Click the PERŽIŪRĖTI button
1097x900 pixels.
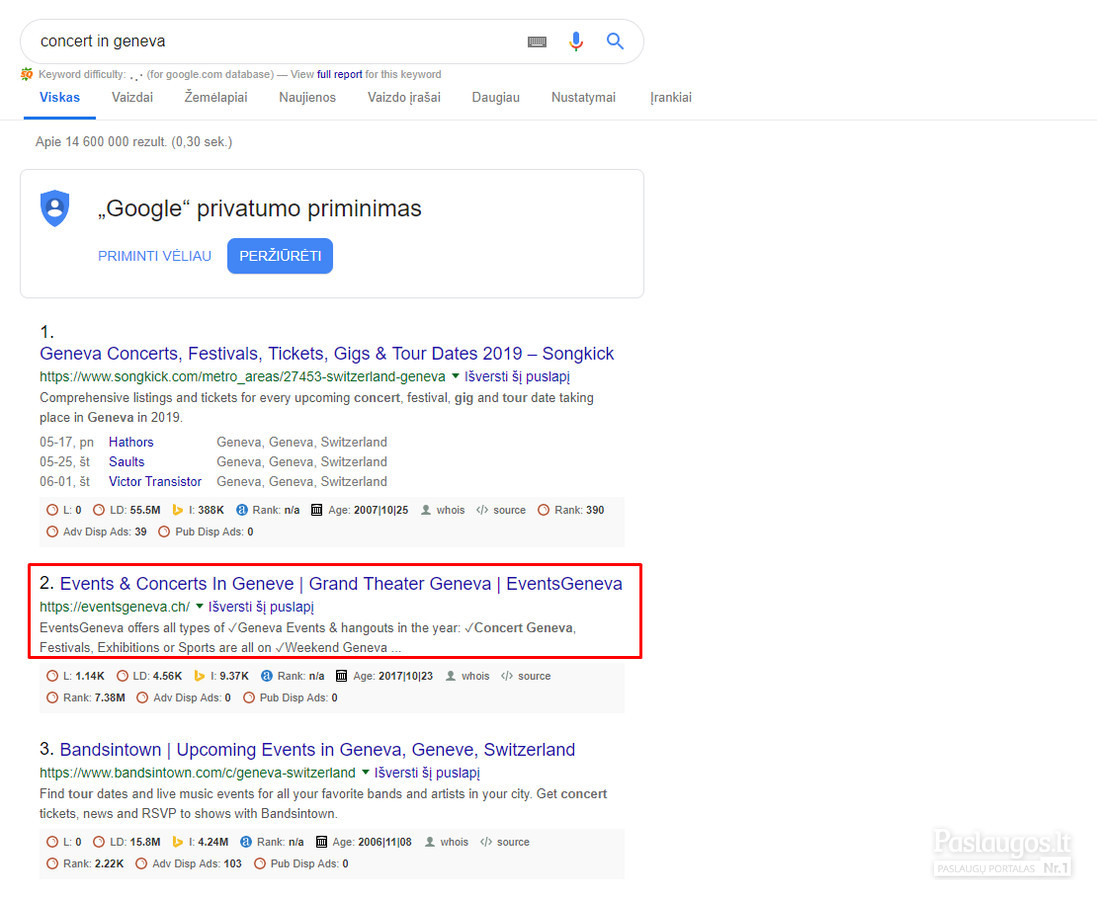280,256
